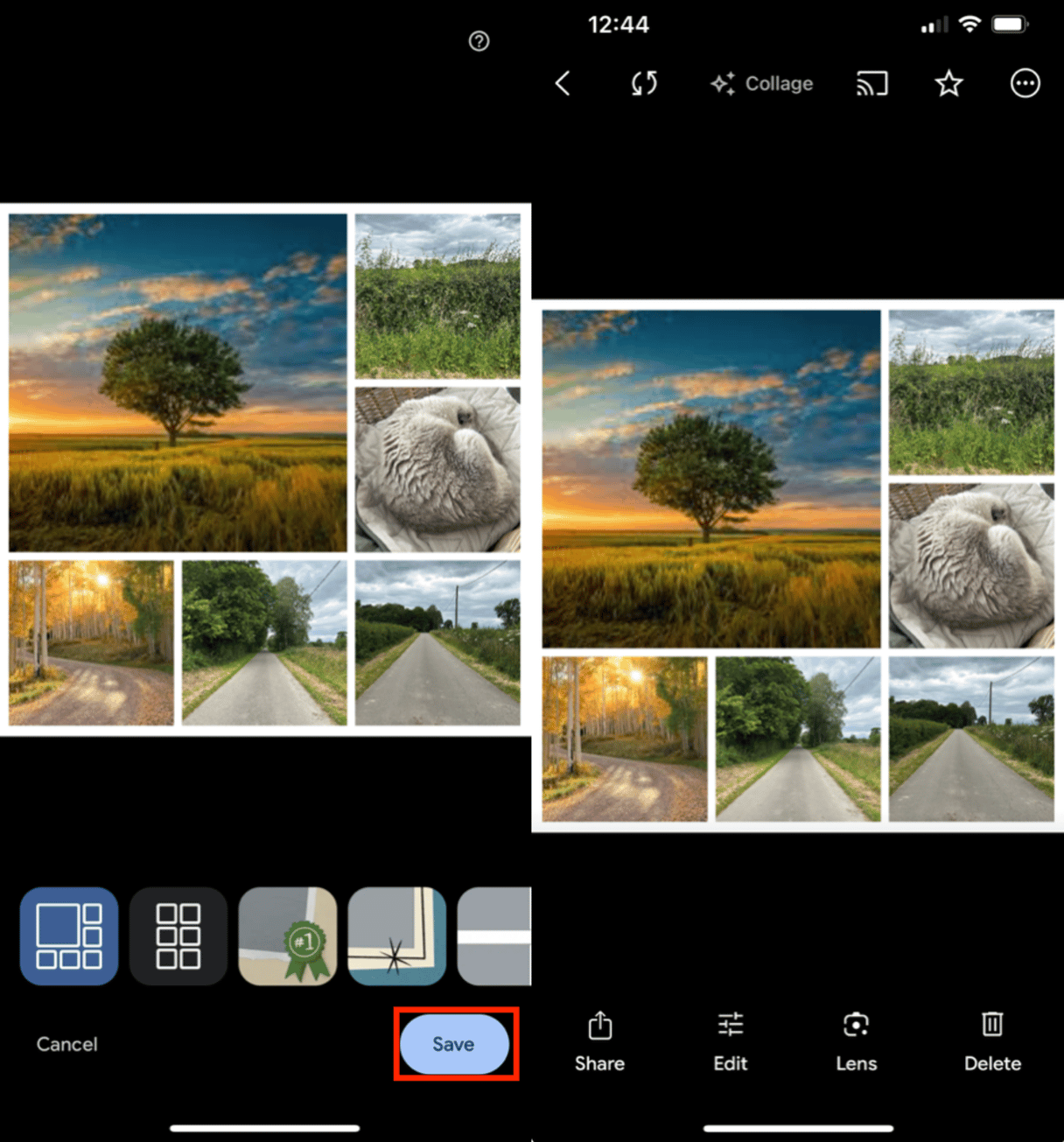
Task: Share the saved collage
Action: pos(599,1041)
